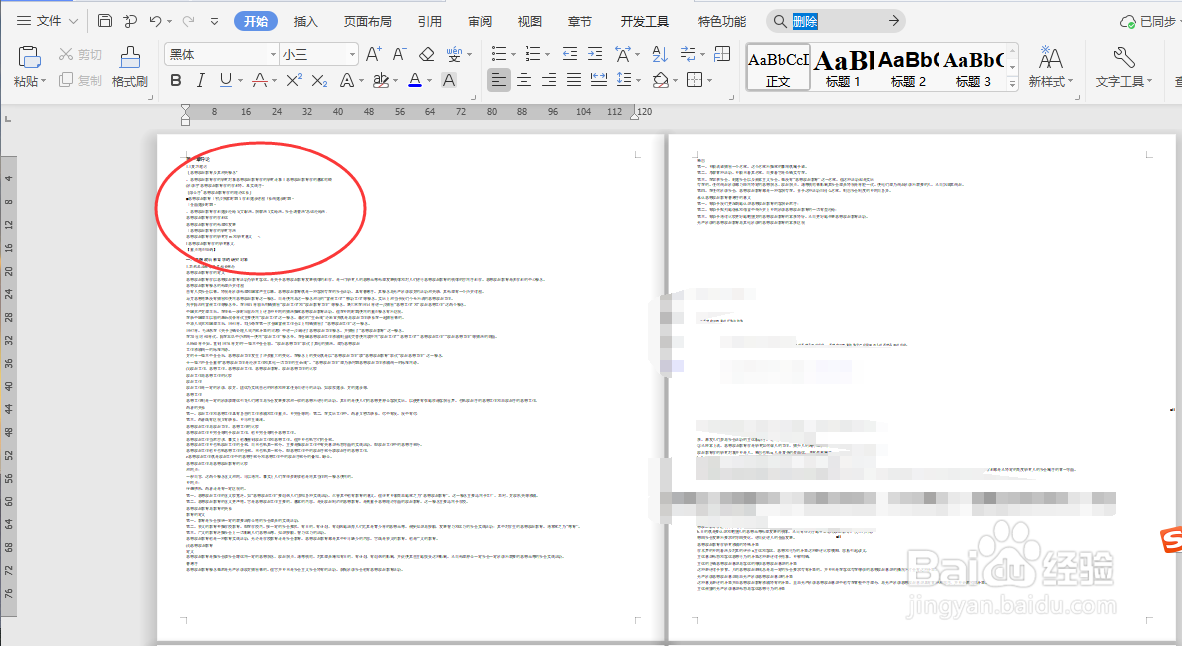Click the decrease indent icon
The height and width of the screenshot is (646, 1182).
coord(570,54)
